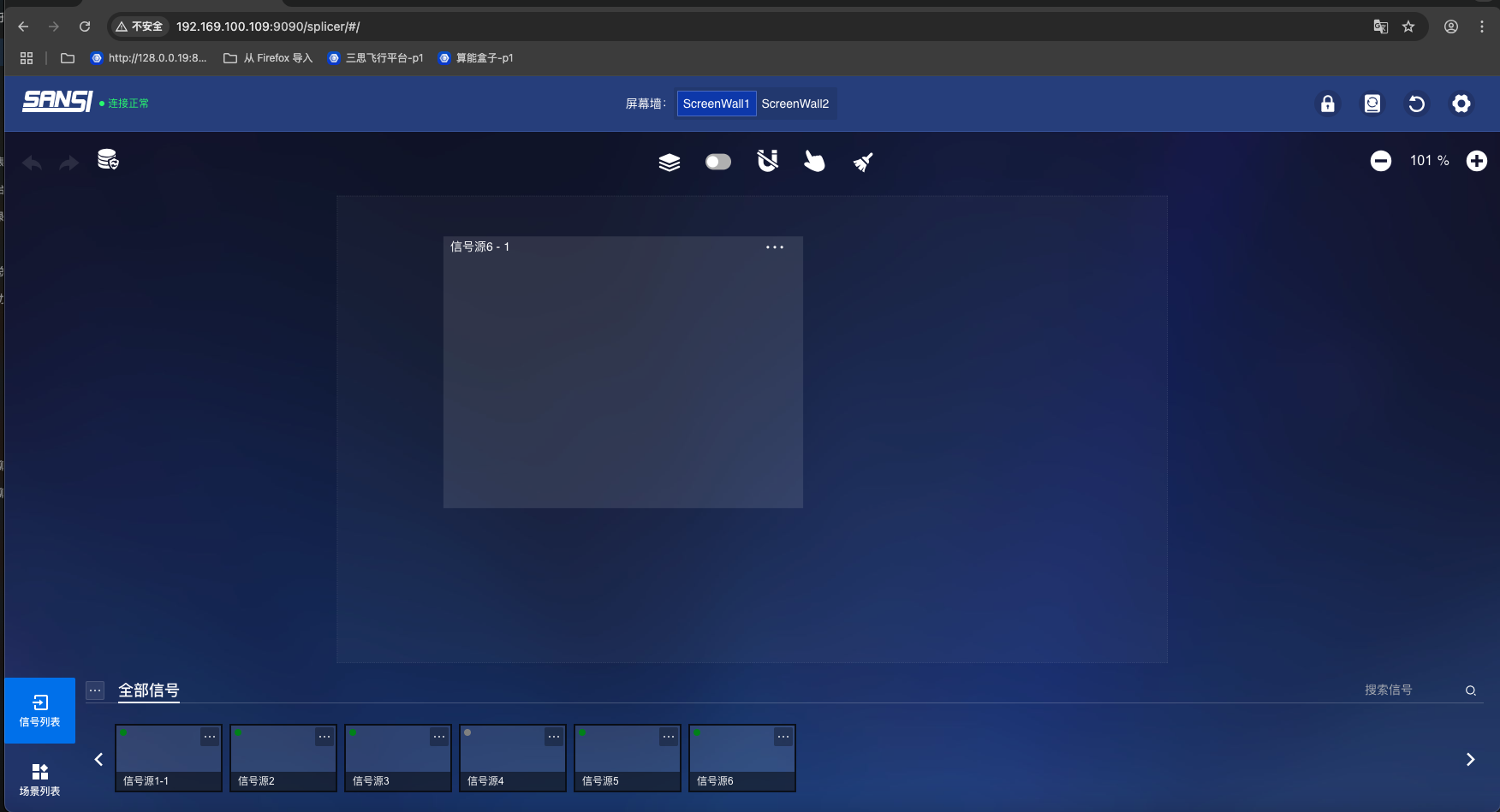The width and height of the screenshot is (1500, 812).
Task: Click the refresh icon in header
Action: pos(1417,104)
